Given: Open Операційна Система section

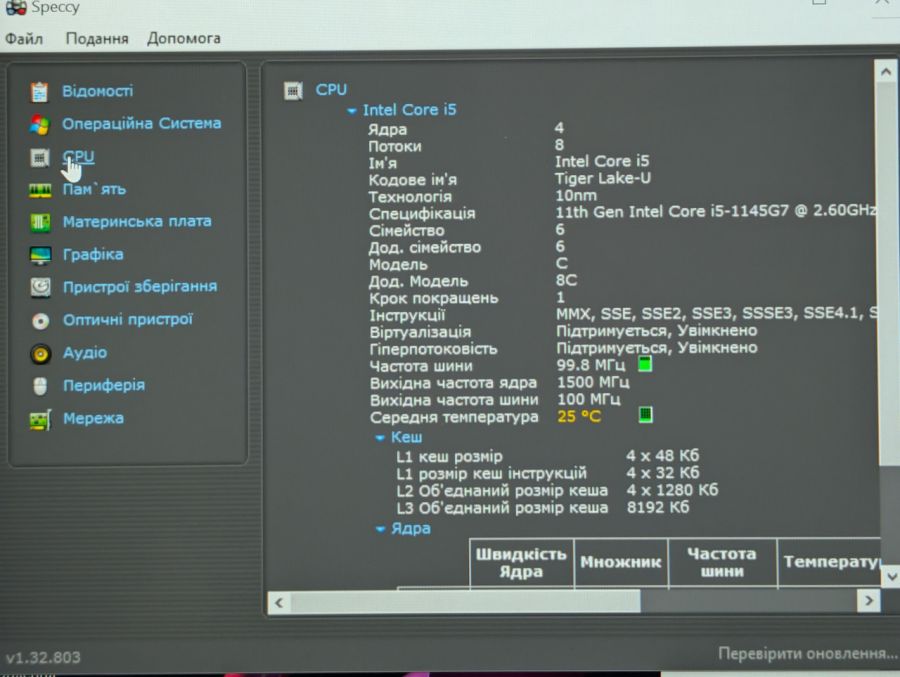Looking at the screenshot, I should [x=142, y=123].
